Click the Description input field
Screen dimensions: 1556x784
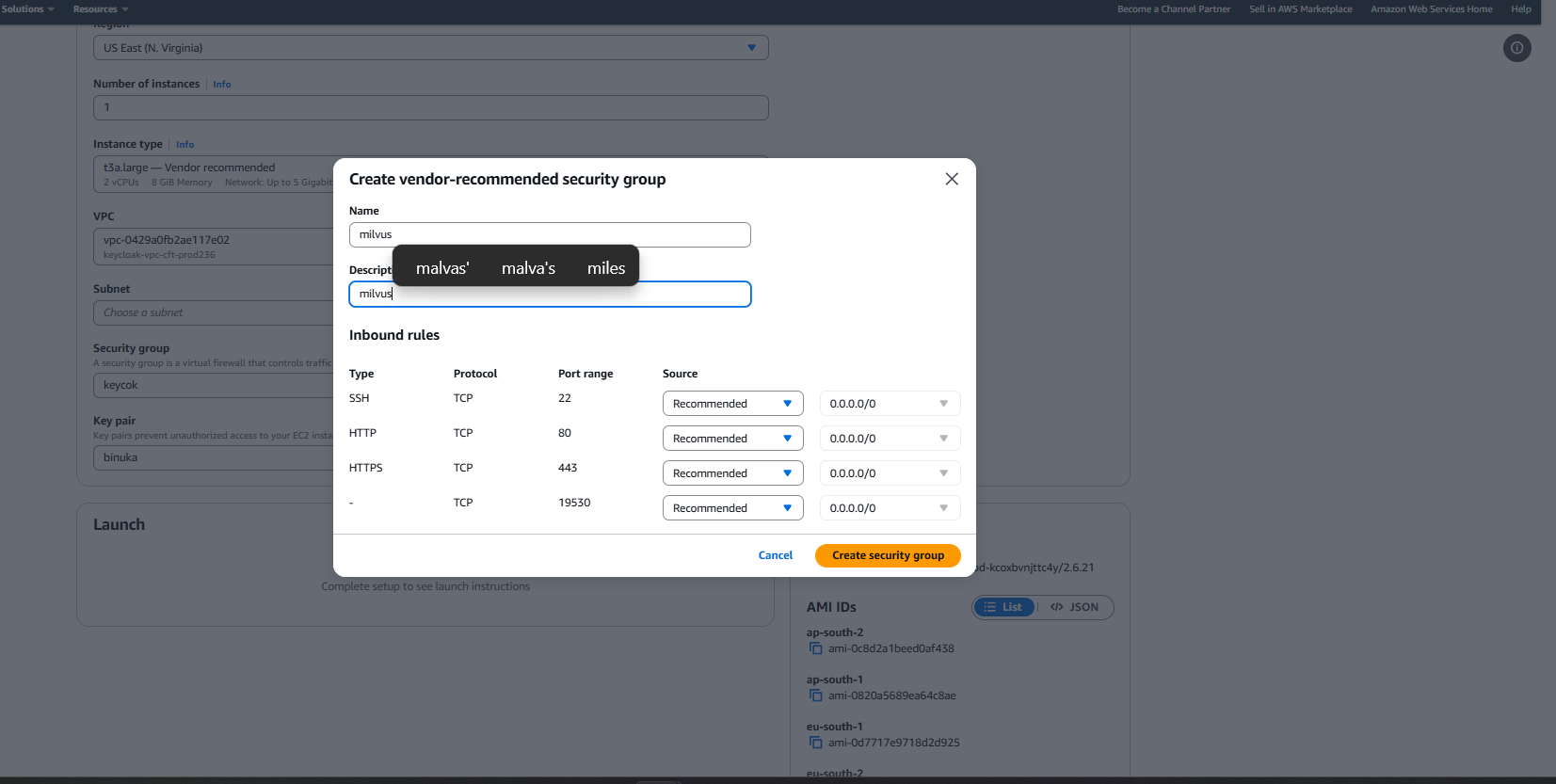coord(550,295)
